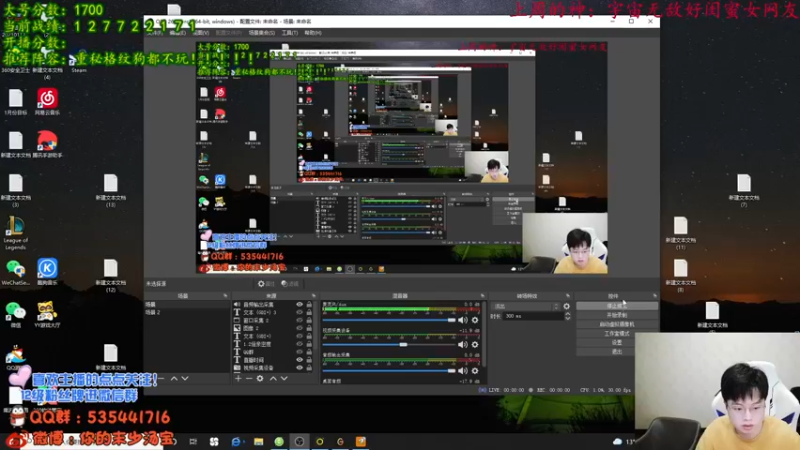800x450 pixels.
Task: Toggle visibility of 直播时间 source
Action: pos(299,360)
